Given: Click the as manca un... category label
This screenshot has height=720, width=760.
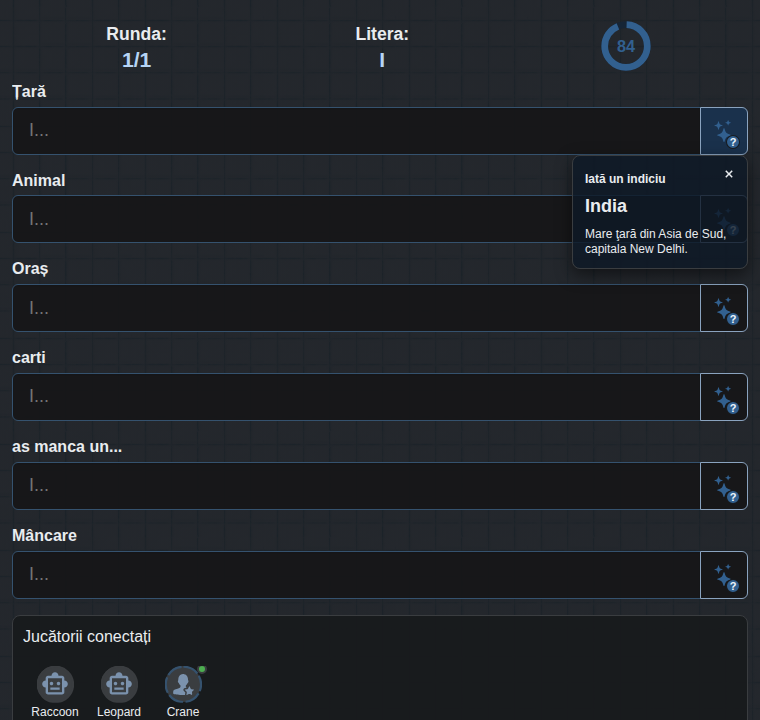Looking at the screenshot, I should [x=67, y=447].
